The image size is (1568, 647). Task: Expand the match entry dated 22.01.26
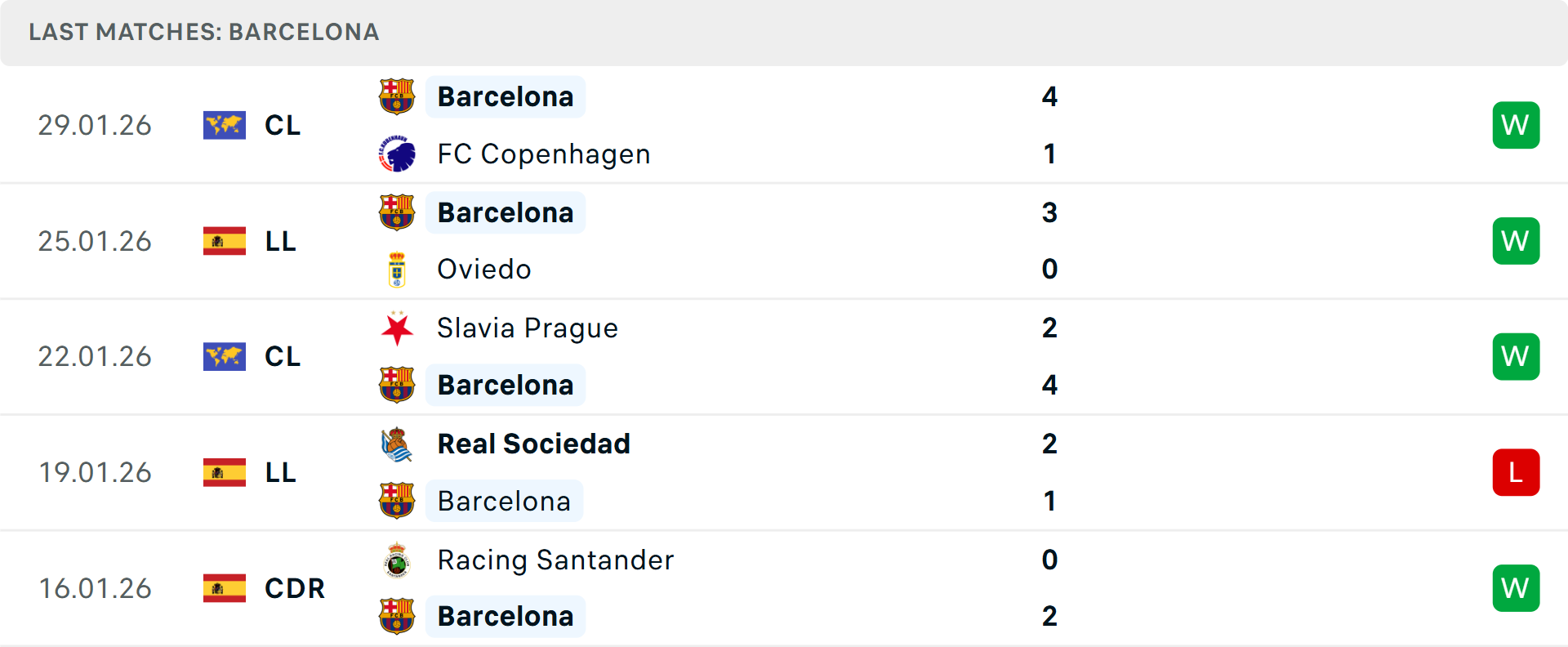click(784, 356)
